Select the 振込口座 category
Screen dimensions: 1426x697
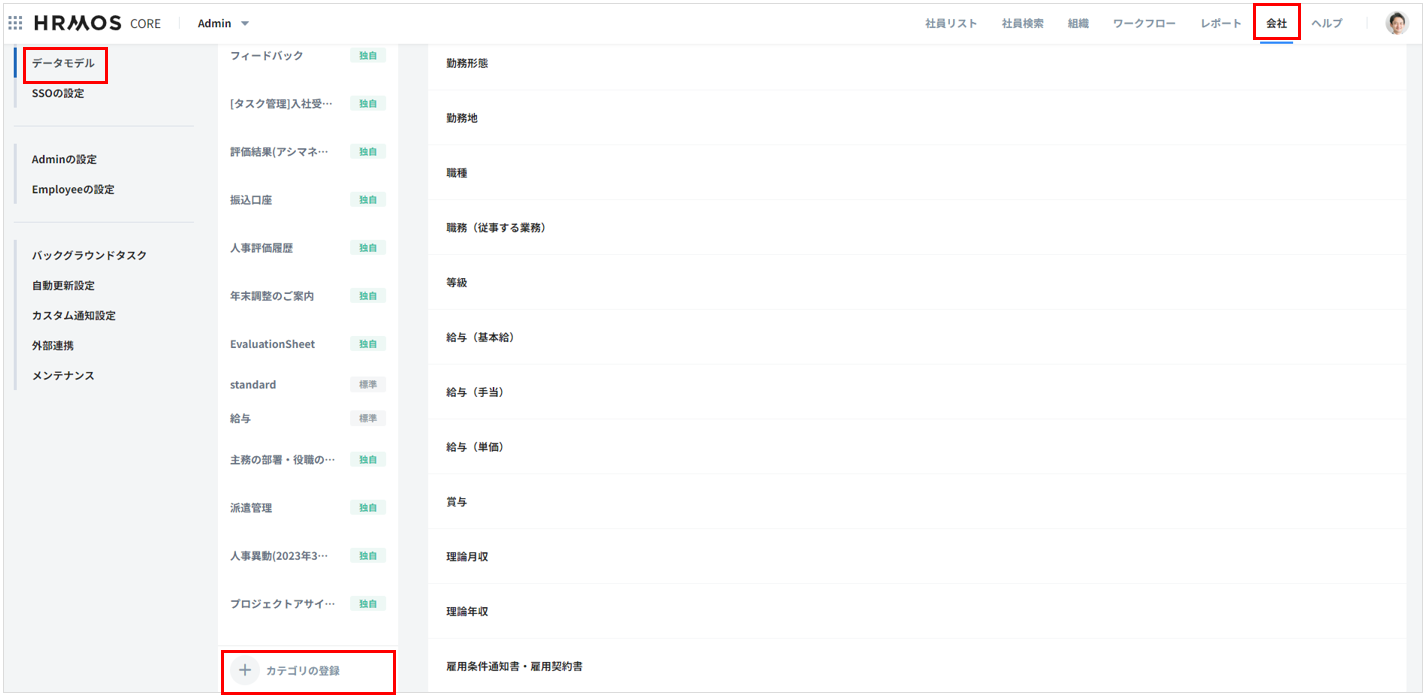click(251, 200)
